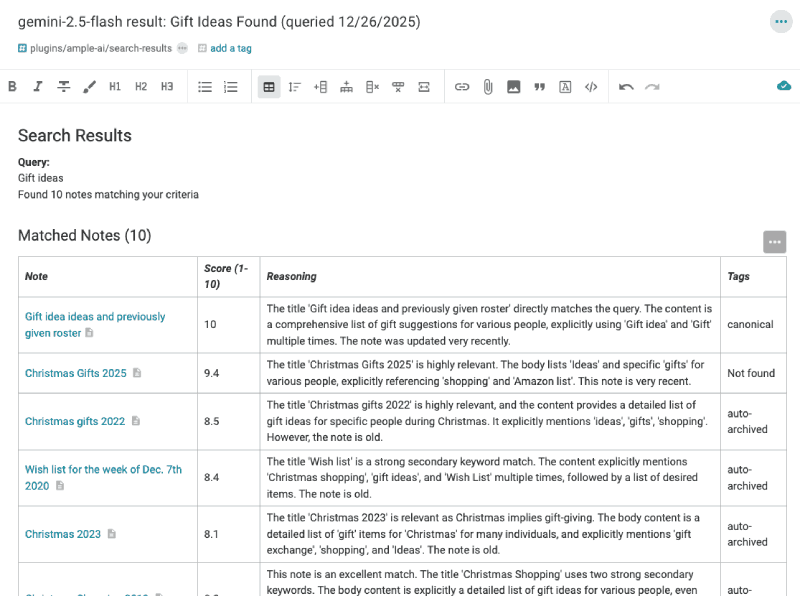Toggle bold formatting
800x596 pixels.
(13, 87)
